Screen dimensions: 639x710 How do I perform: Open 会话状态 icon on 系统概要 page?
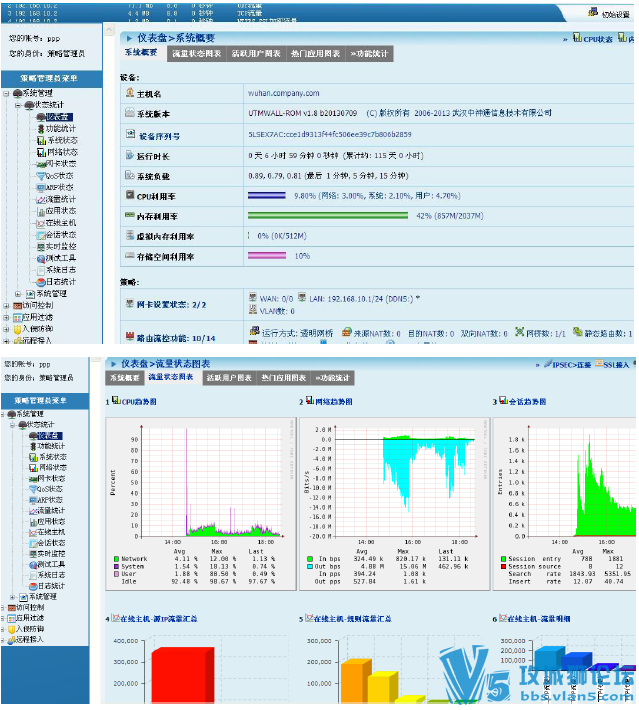(x=41, y=235)
